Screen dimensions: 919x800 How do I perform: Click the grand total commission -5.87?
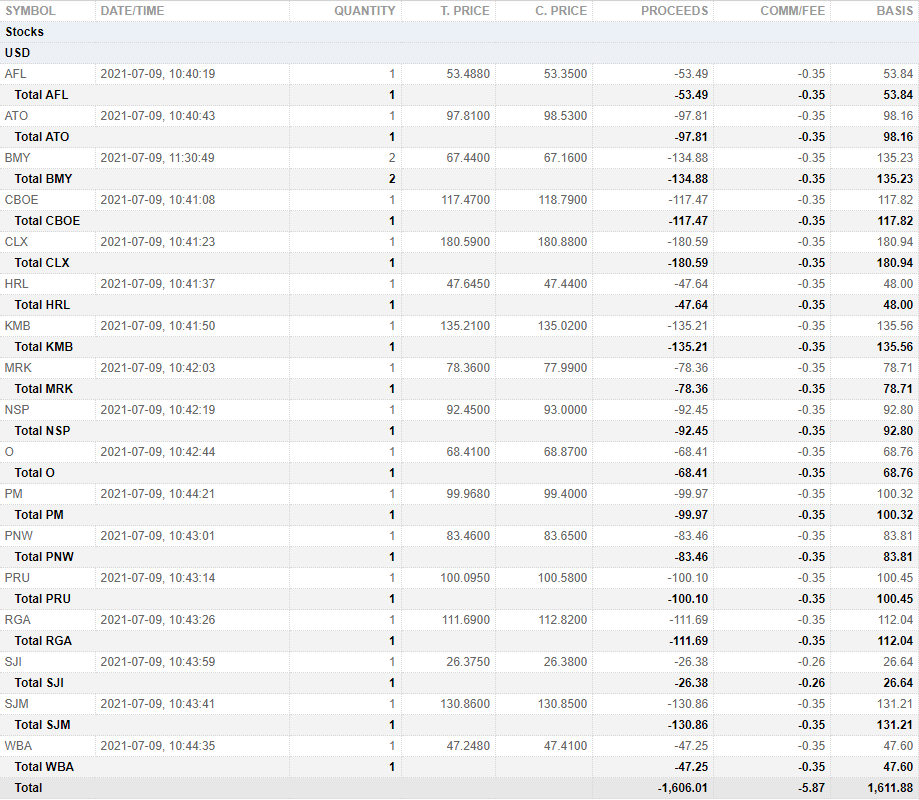pos(812,788)
